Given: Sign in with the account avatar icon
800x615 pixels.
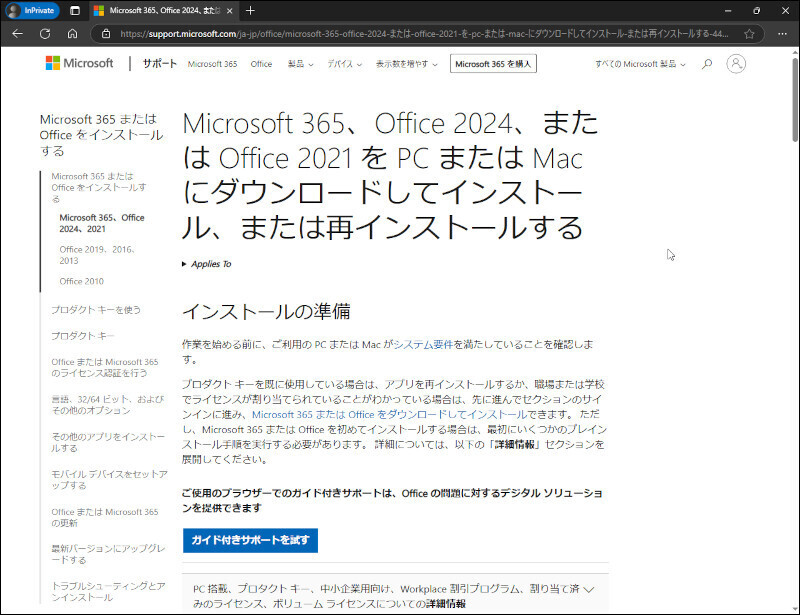Looking at the screenshot, I should [736, 64].
